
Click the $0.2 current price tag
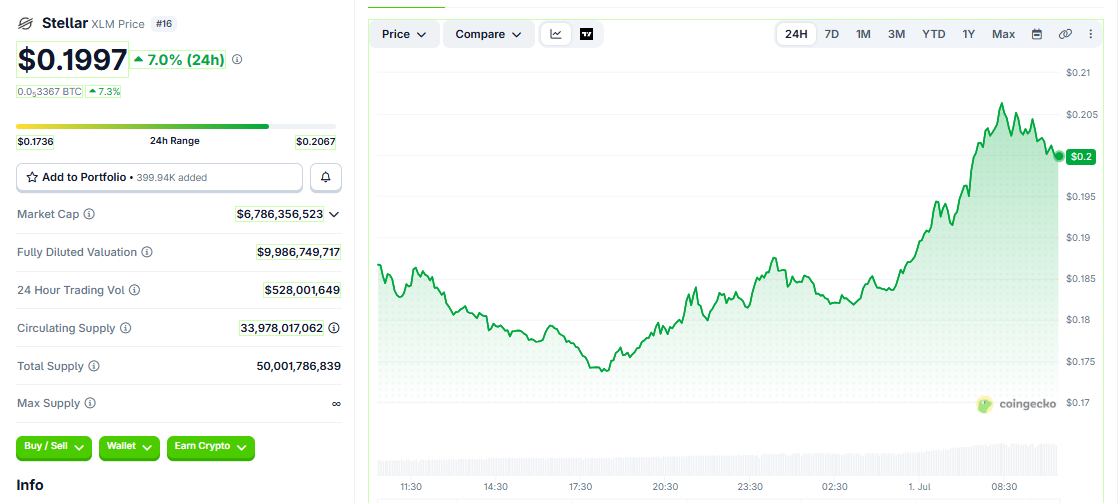pos(1081,157)
